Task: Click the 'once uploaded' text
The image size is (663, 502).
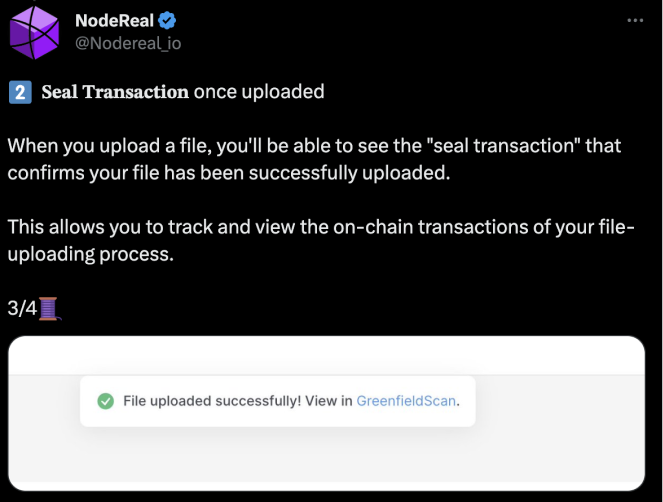Action: (259, 92)
